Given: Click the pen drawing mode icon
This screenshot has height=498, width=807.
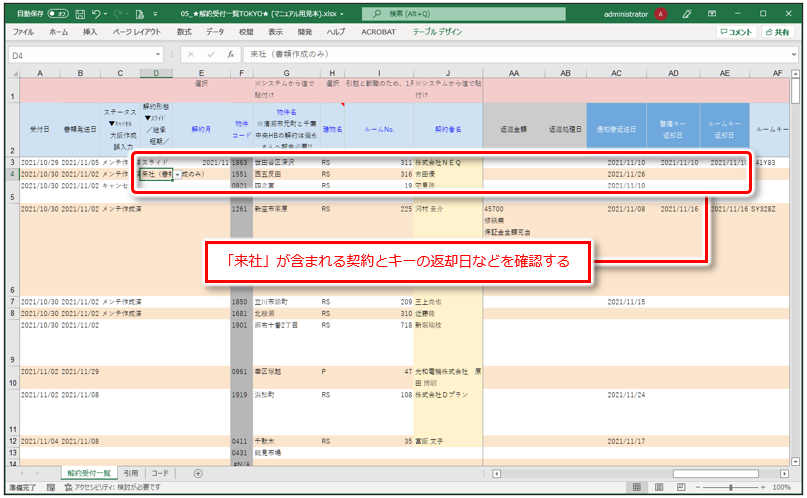Looking at the screenshot, I should point(687,14).
